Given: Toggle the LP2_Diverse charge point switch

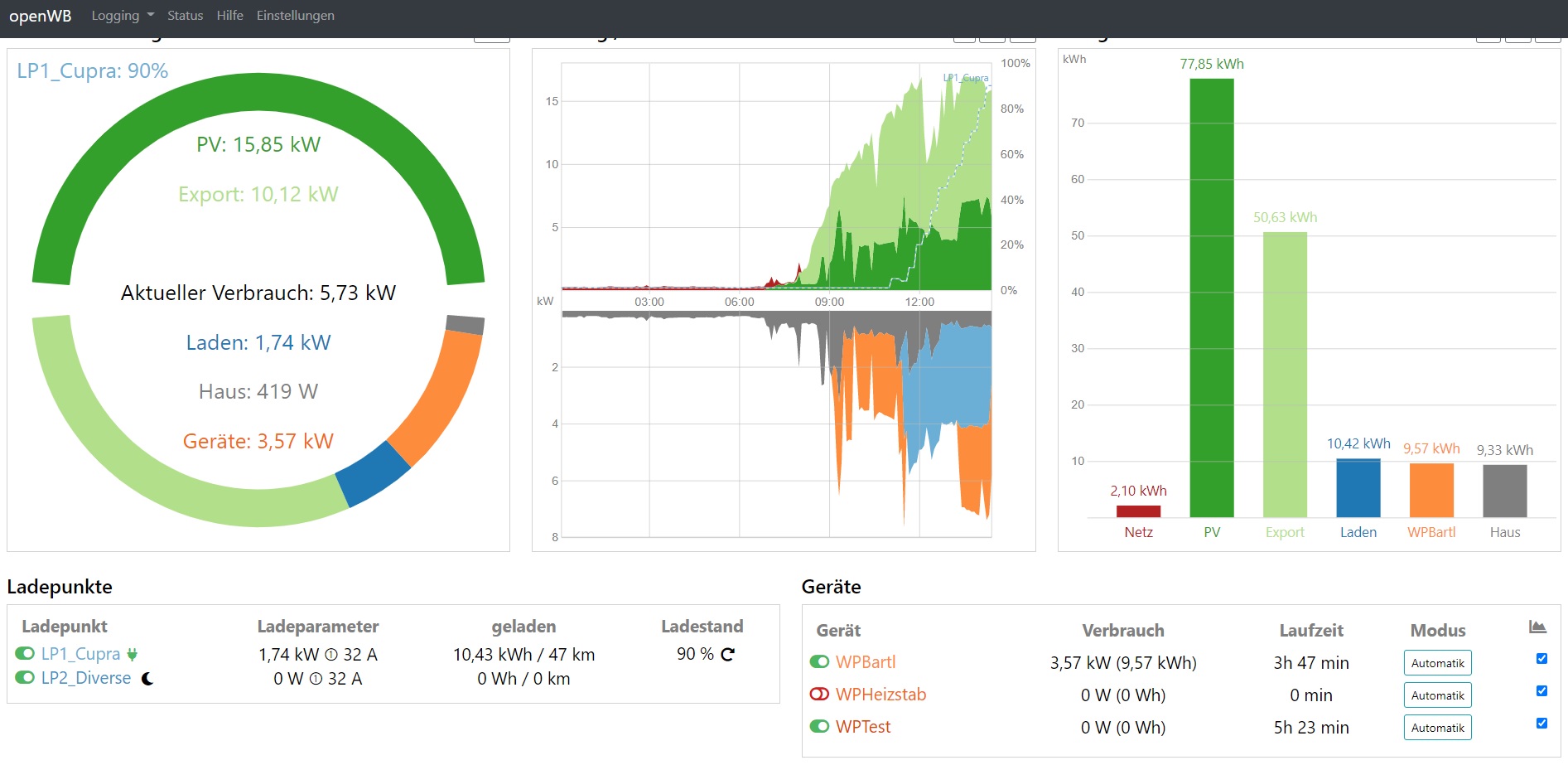Looking at the screenshot, I should pos(25,678).
